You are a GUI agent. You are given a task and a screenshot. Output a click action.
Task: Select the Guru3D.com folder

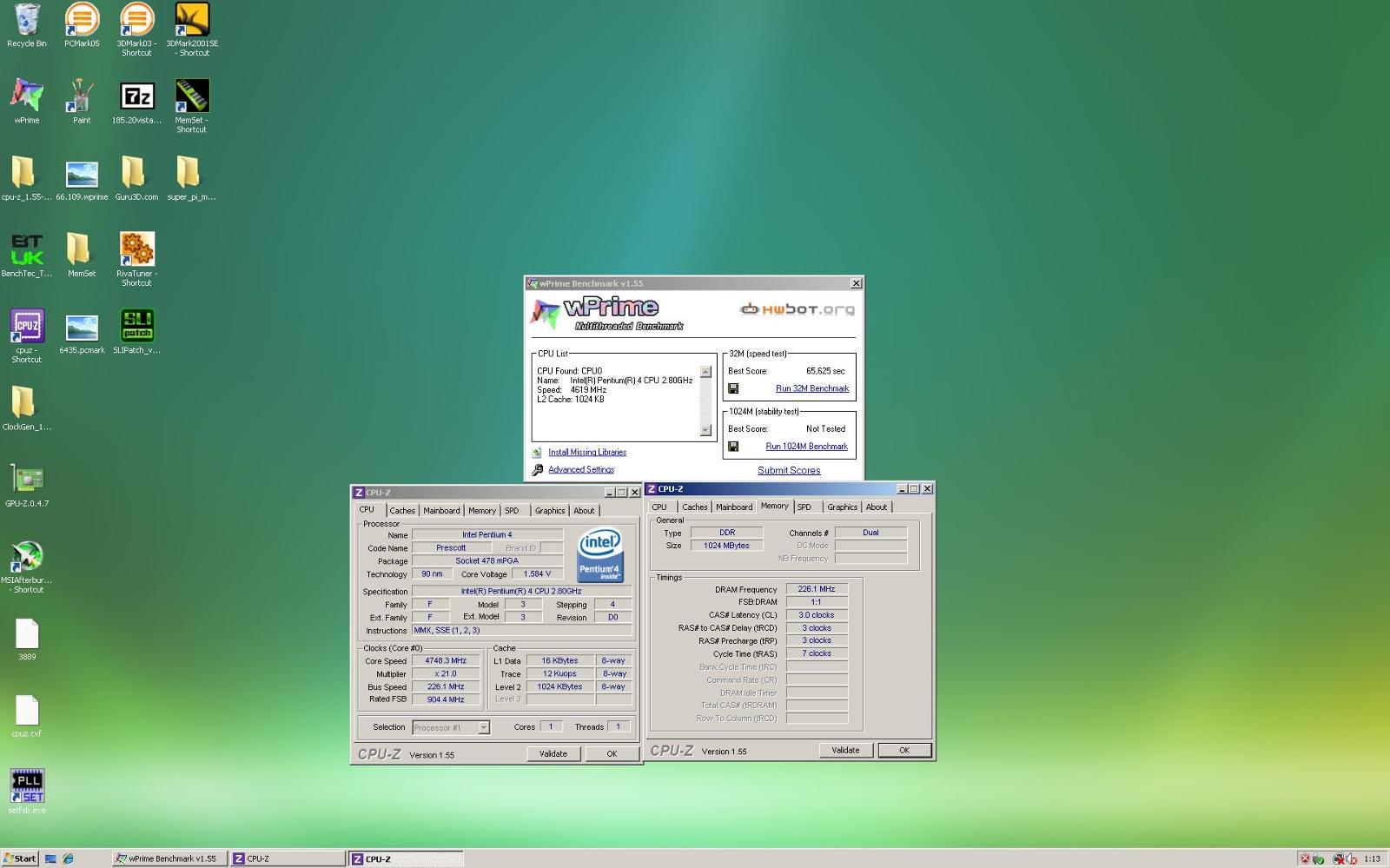click(136, 177)
